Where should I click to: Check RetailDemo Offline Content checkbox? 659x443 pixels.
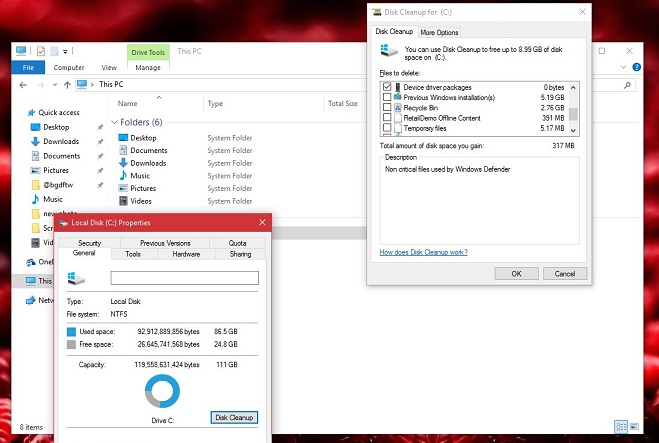pyautogui.click(x=387, y=117)
